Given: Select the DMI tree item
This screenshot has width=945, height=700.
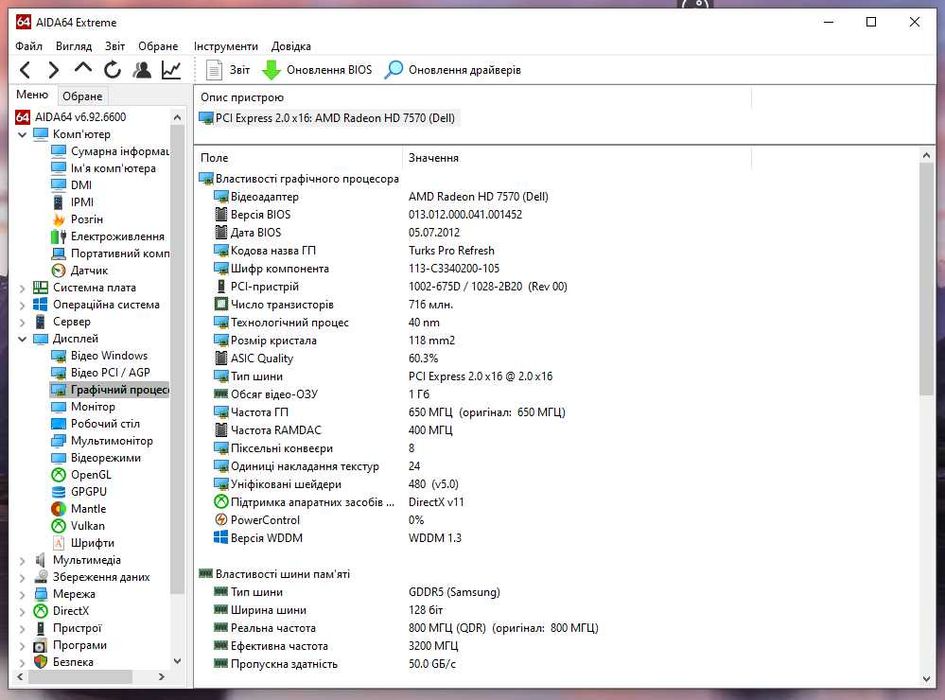Looking at the screenshot, I should (72, 185).
